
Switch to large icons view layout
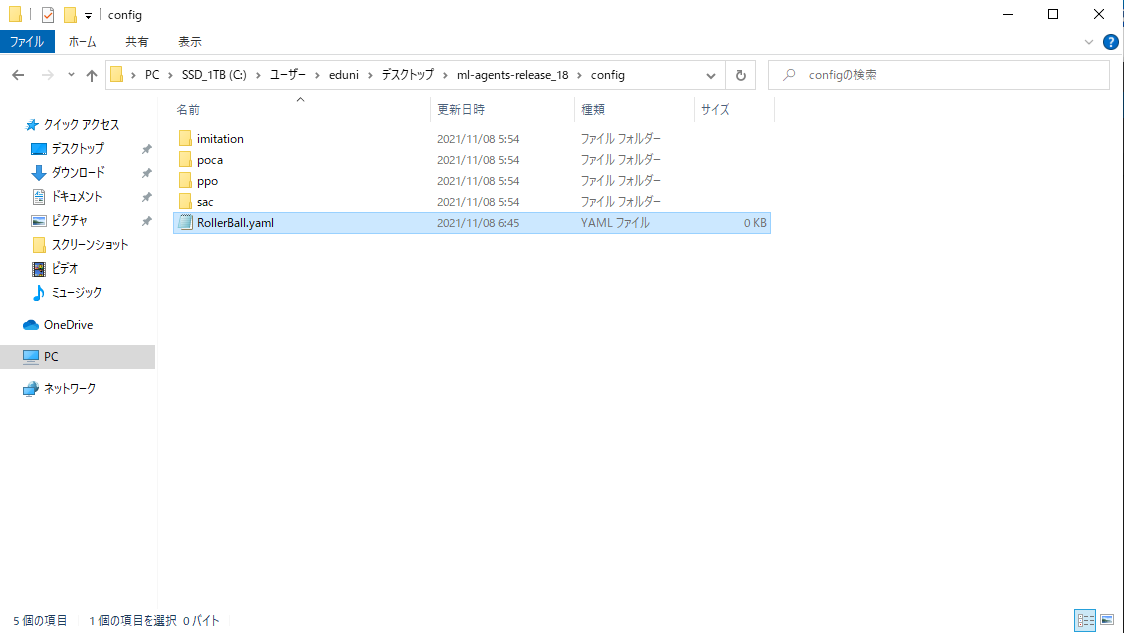coord(1108,619)
